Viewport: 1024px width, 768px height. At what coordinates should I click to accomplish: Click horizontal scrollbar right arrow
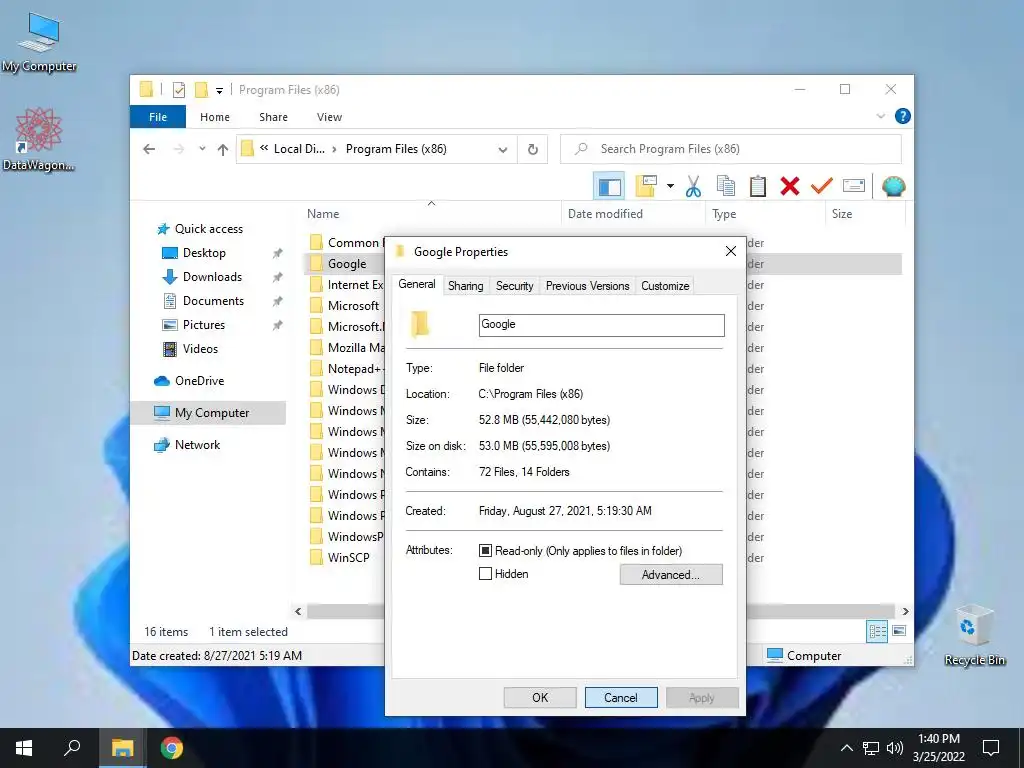905,611
